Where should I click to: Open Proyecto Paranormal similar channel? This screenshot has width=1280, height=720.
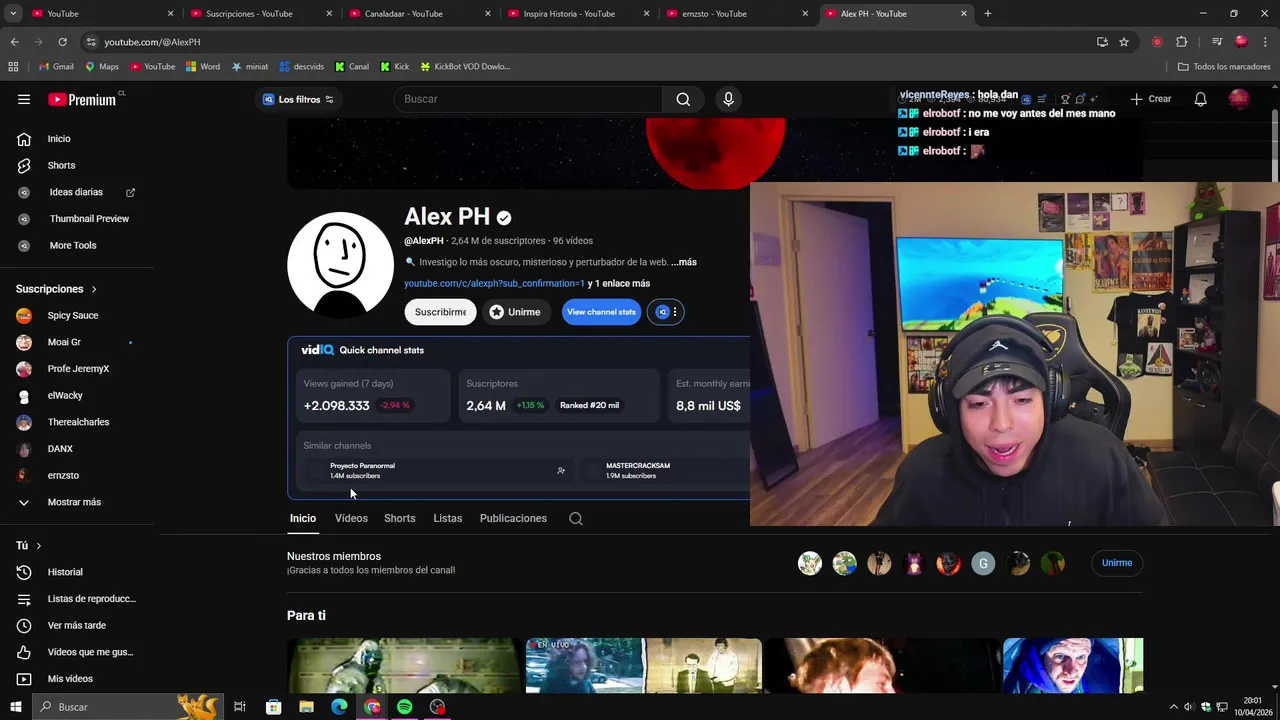pyautogui.click(x=362, y=470)
